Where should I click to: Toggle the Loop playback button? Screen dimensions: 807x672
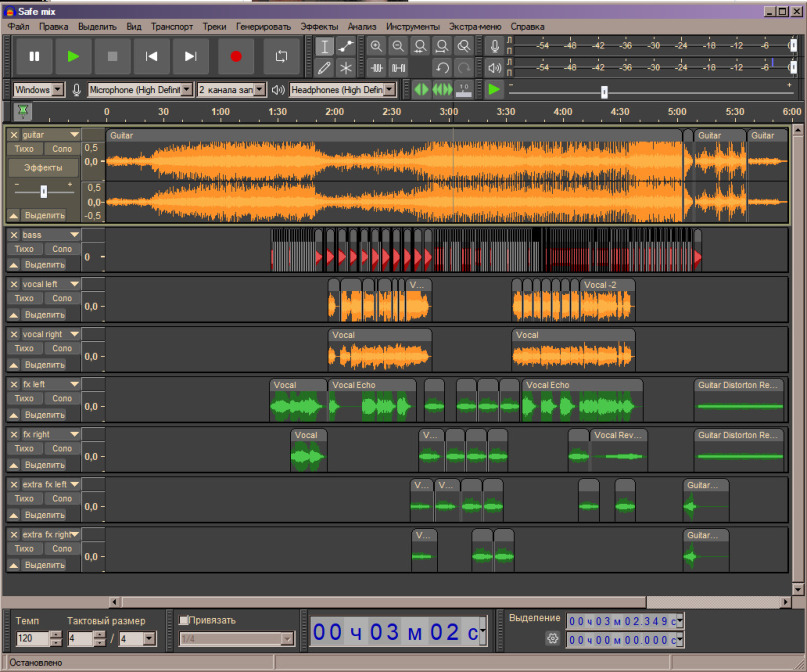tap(282, 57)
